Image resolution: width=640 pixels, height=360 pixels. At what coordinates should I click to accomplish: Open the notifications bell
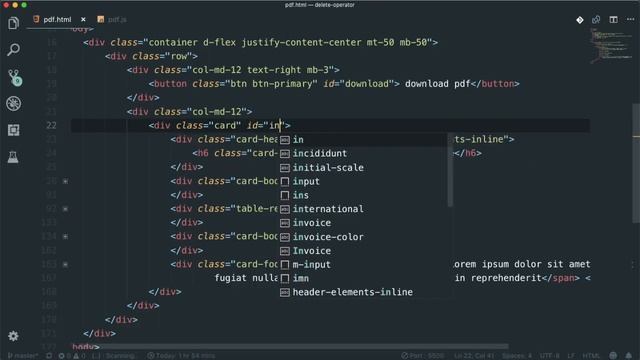click(629, 356)
